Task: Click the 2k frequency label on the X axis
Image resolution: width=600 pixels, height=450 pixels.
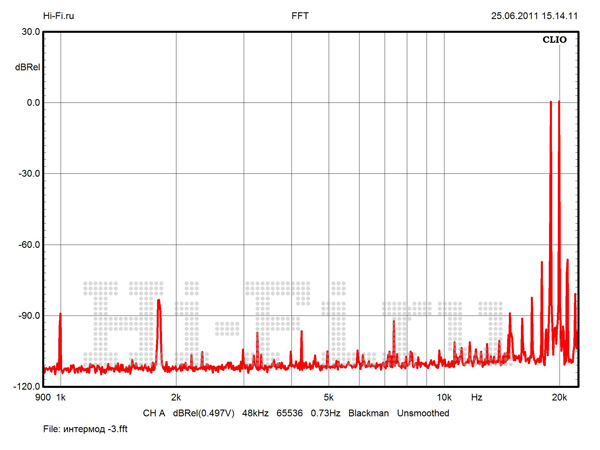Action: tap(176, 398)
